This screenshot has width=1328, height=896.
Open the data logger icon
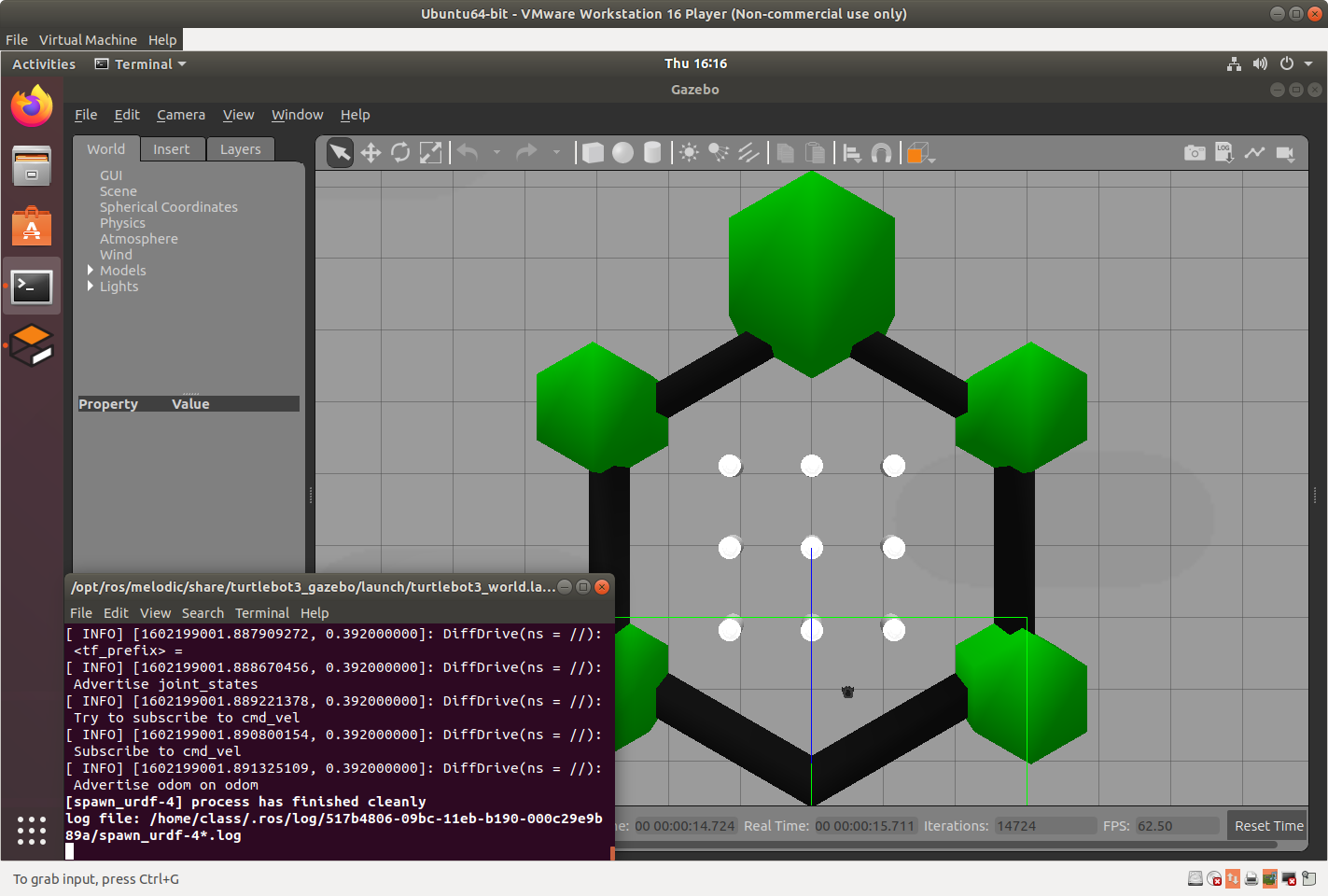tap(1224, 152)
